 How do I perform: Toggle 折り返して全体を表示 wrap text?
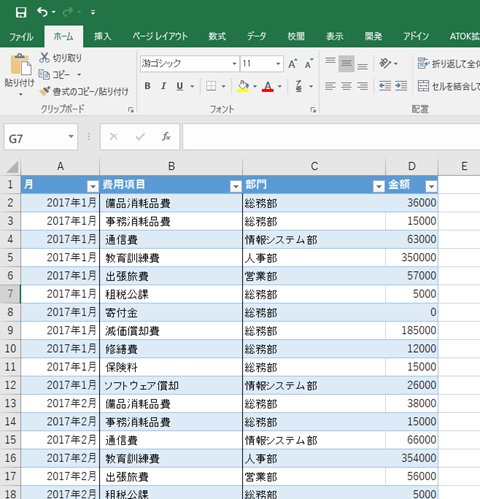click(x=448, y=63)
